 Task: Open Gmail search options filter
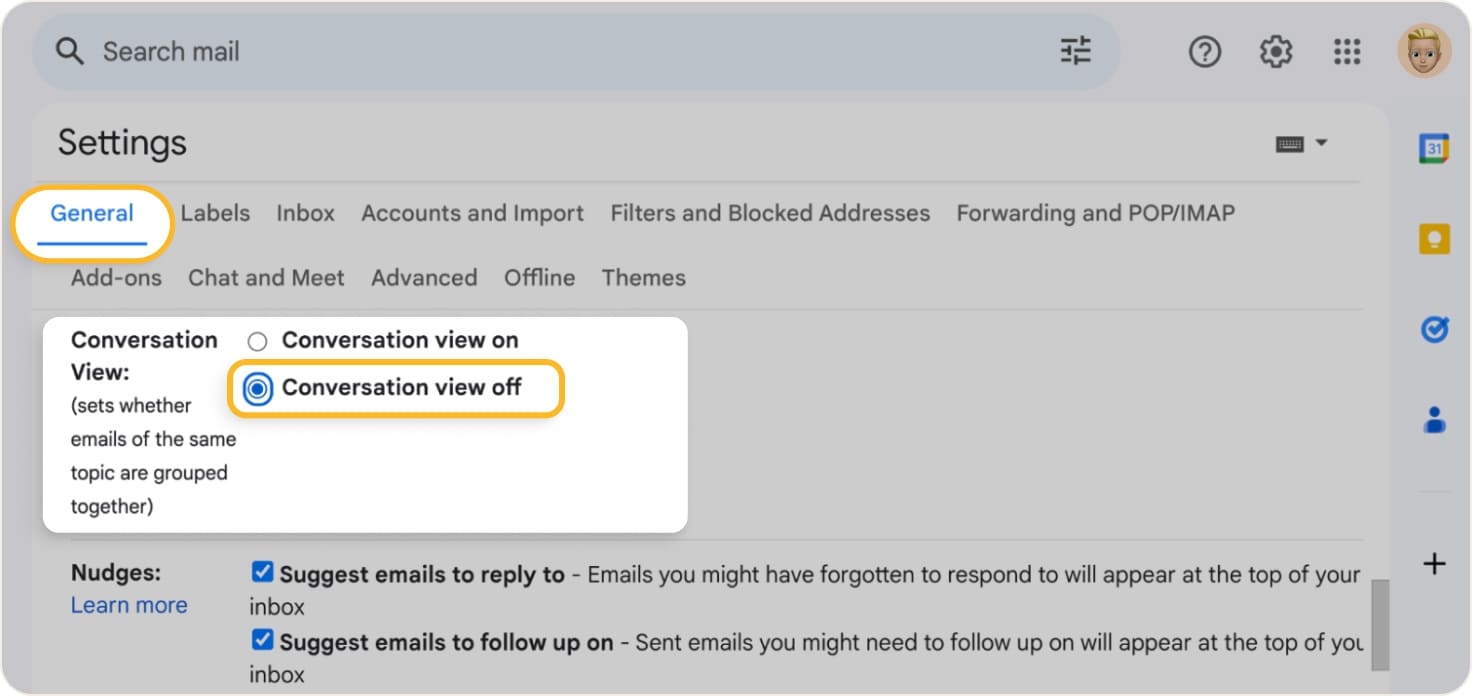1075,51
